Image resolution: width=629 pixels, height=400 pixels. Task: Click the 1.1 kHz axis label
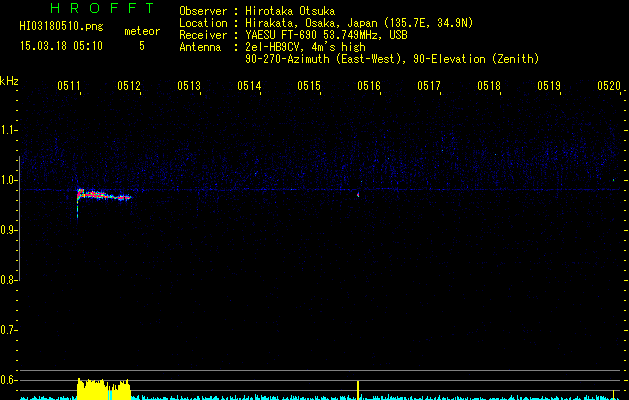pos(8,130)
